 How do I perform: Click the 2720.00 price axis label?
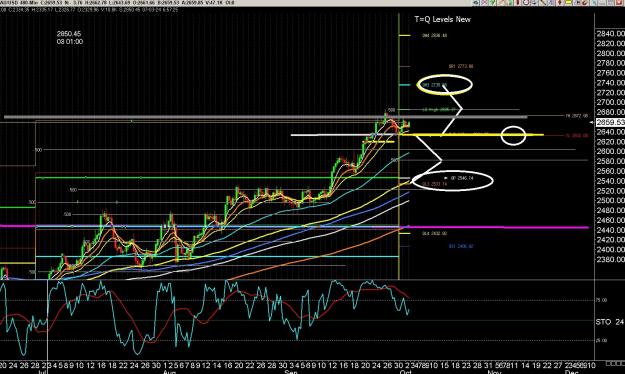[x=611, y=93]
